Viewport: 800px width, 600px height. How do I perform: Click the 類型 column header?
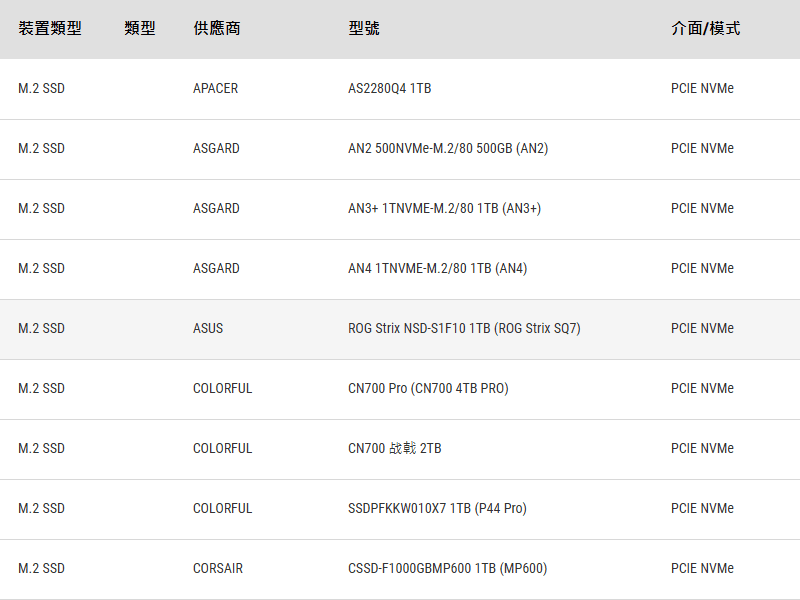click(x=140, y=29)
